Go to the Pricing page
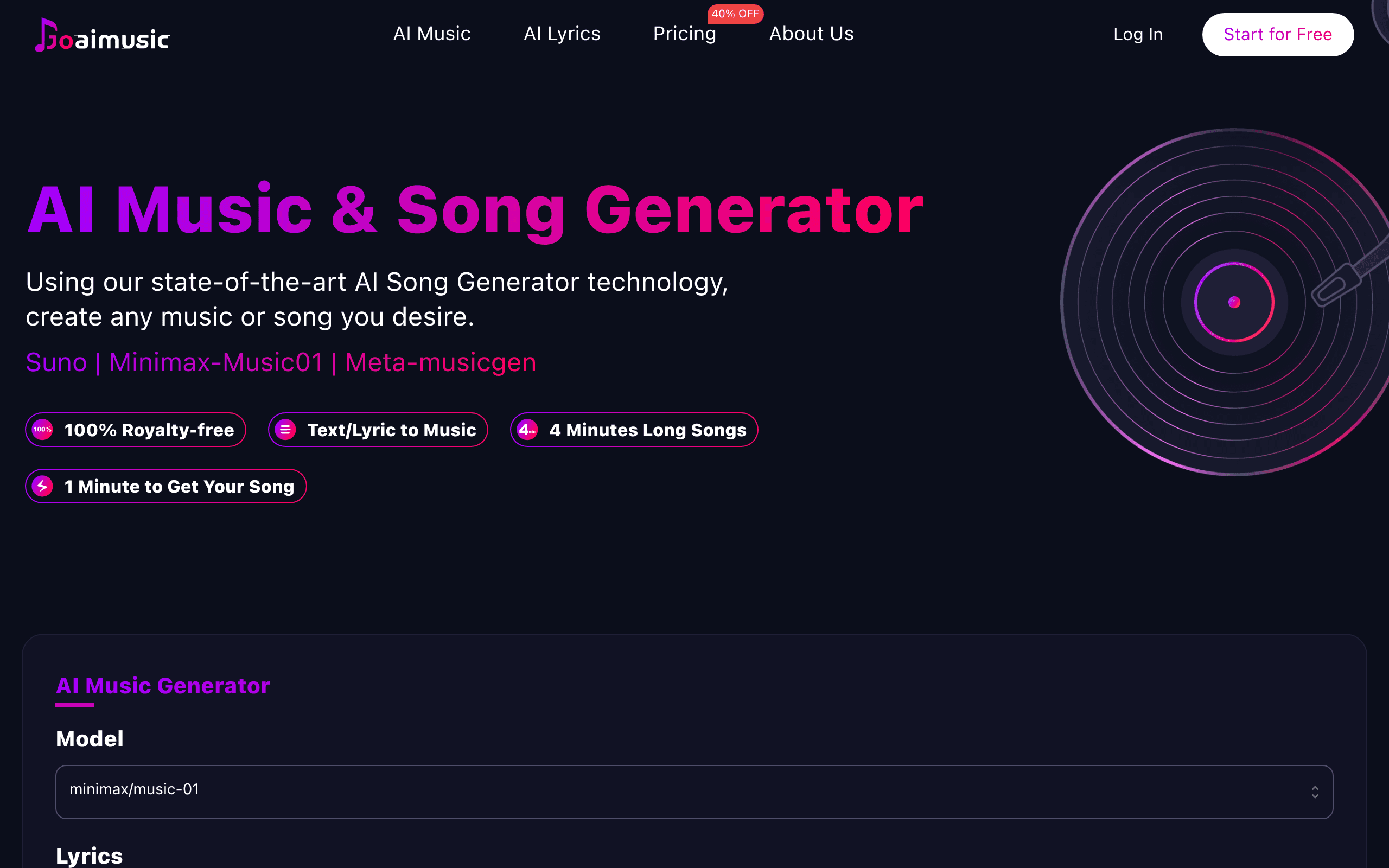This screenshot has height=868, width=1389. click(x=684, y=34)
